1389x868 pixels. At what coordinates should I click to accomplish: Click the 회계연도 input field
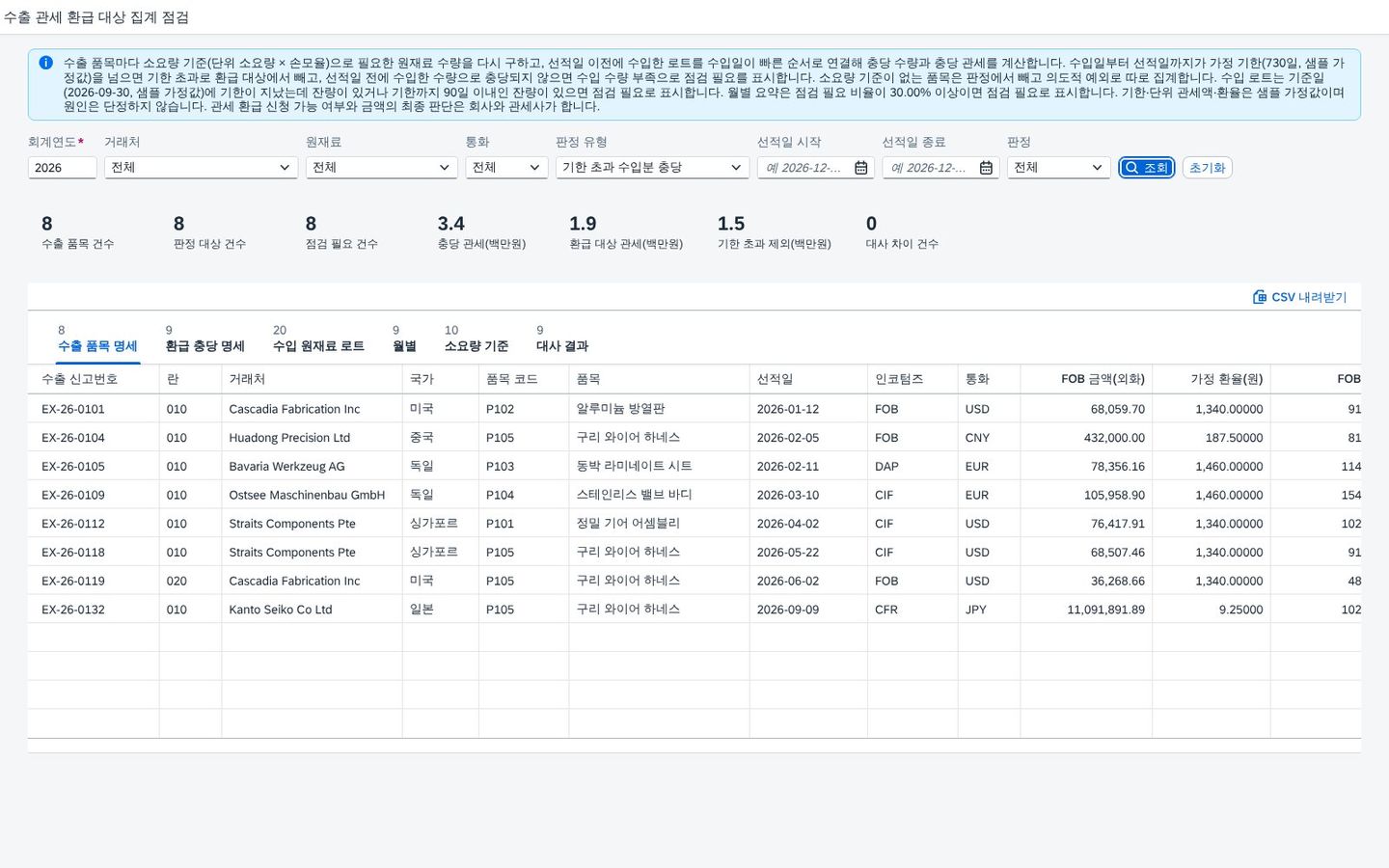tap(62, 168)
